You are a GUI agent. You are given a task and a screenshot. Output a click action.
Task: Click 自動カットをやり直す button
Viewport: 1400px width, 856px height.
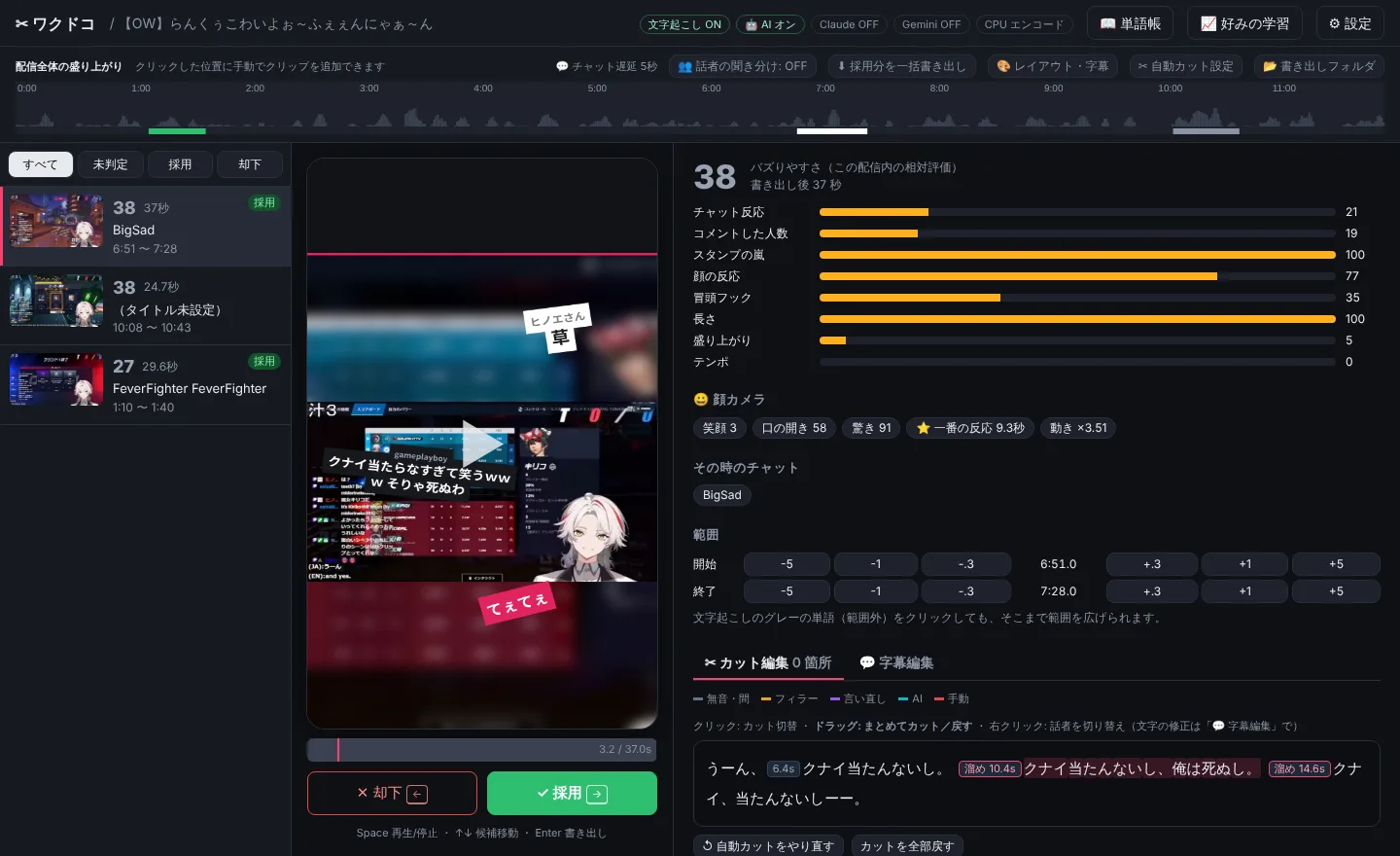[x=768, y=845]
